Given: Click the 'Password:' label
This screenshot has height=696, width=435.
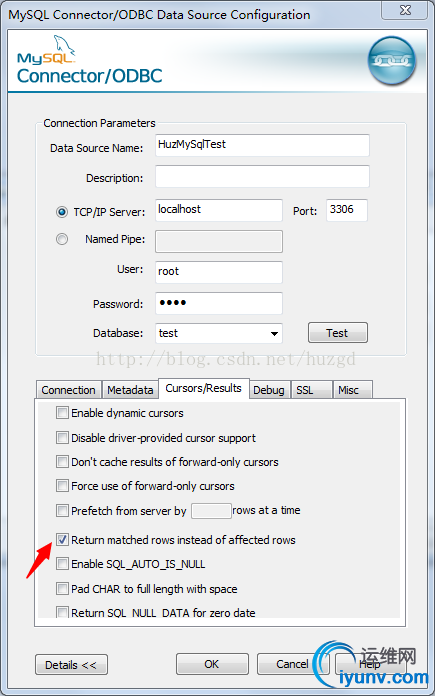Looking at the screenshot, I should (x=118, y=304).
